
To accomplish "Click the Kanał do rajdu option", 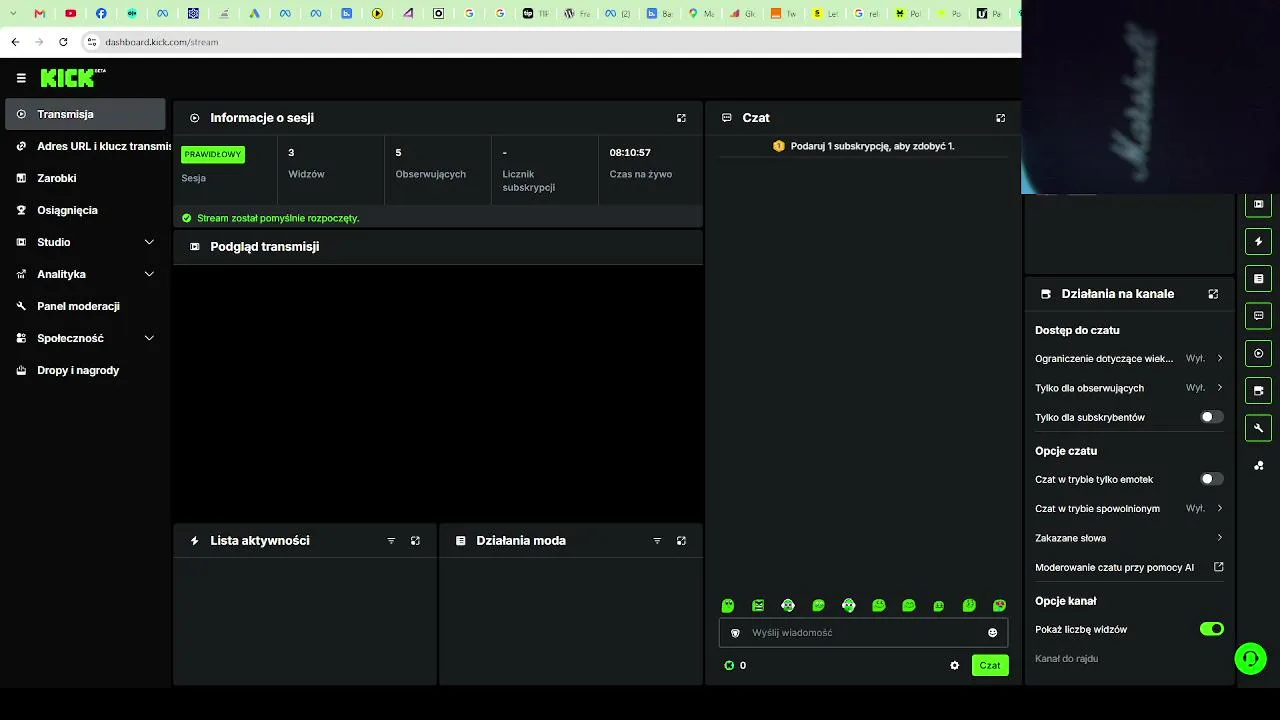I will click(1066, 659).
